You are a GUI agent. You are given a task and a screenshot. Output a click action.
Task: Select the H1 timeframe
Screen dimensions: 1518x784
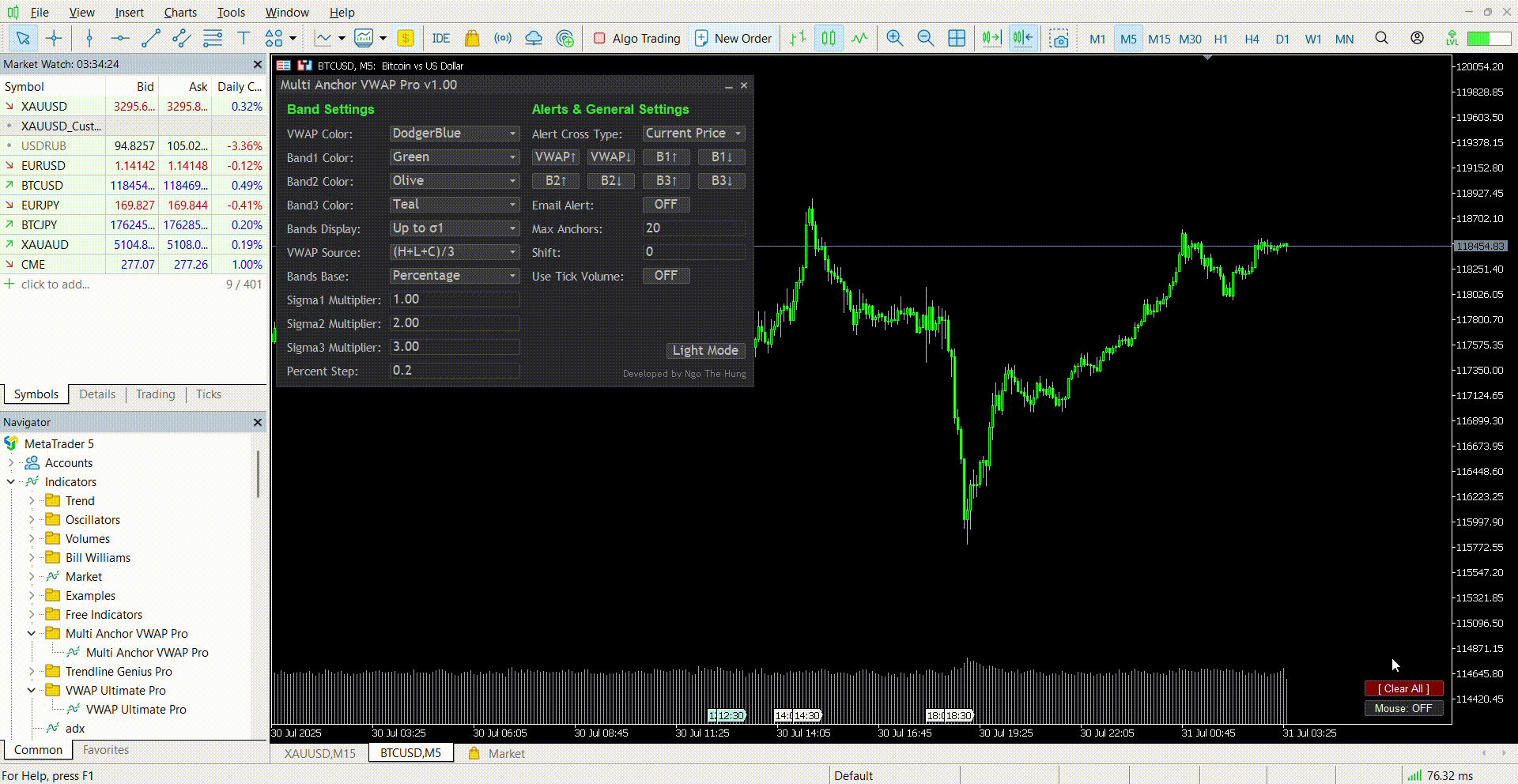(x=1221, y=39)
